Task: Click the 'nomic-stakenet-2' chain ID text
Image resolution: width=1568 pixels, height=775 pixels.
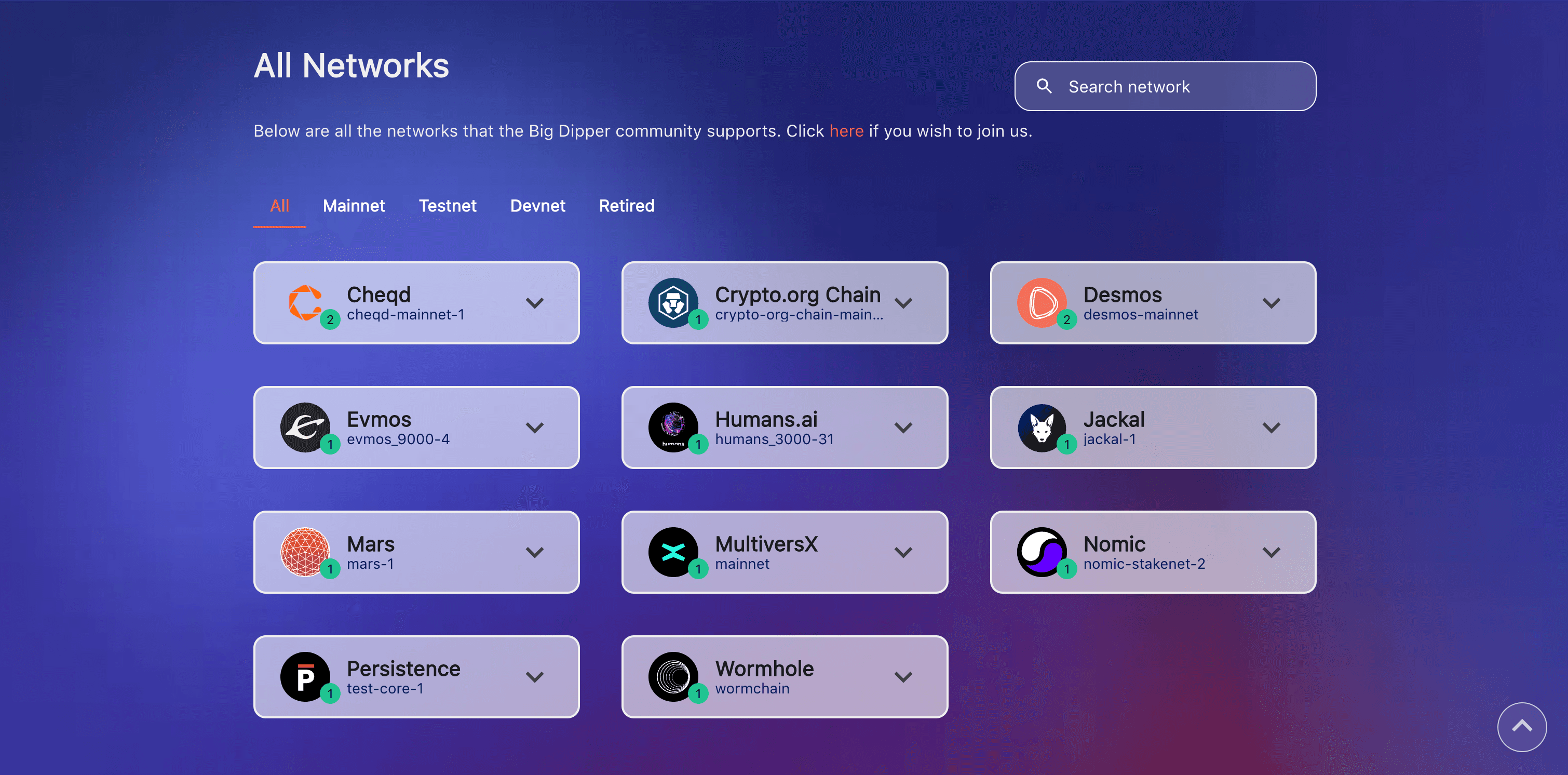Action: [x=1144, y=564]
